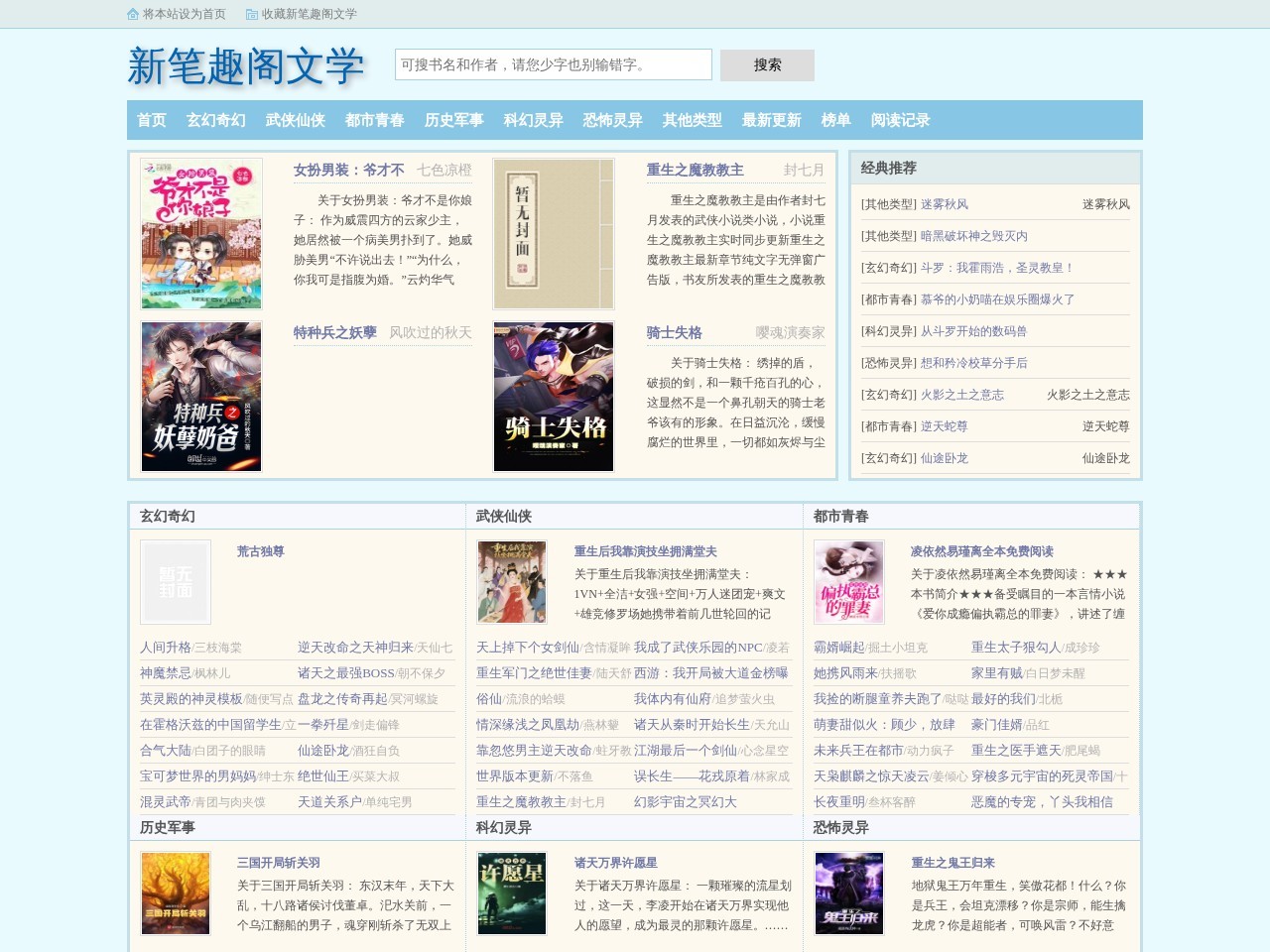Open 许愿星 cover of 诸天万界许愿星
This screenshot has height=952, width=1270.
pos(512,893)
